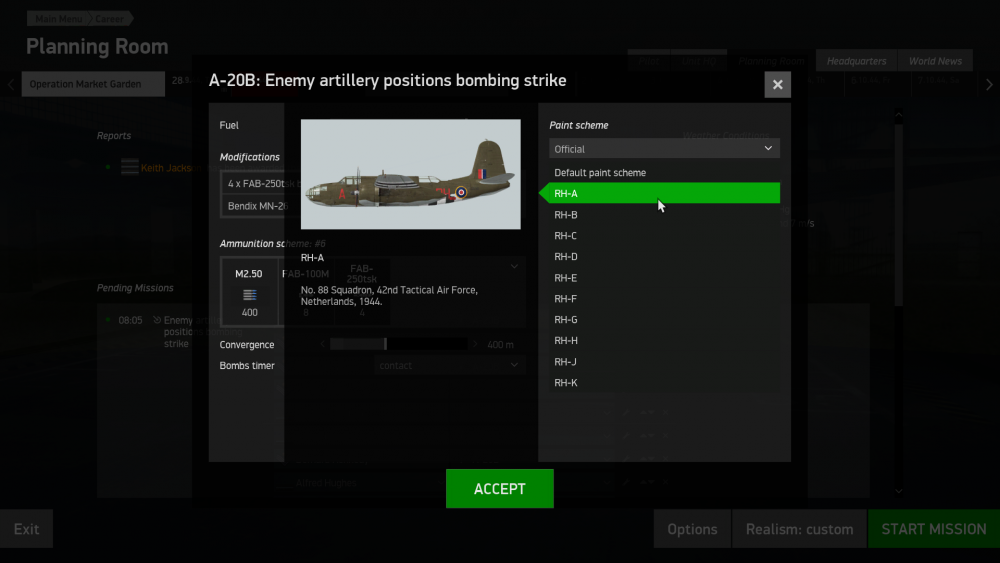Select the RH-B paint scheme
1000x563 pixels.
pyautogui.click(x=566, y=215)
